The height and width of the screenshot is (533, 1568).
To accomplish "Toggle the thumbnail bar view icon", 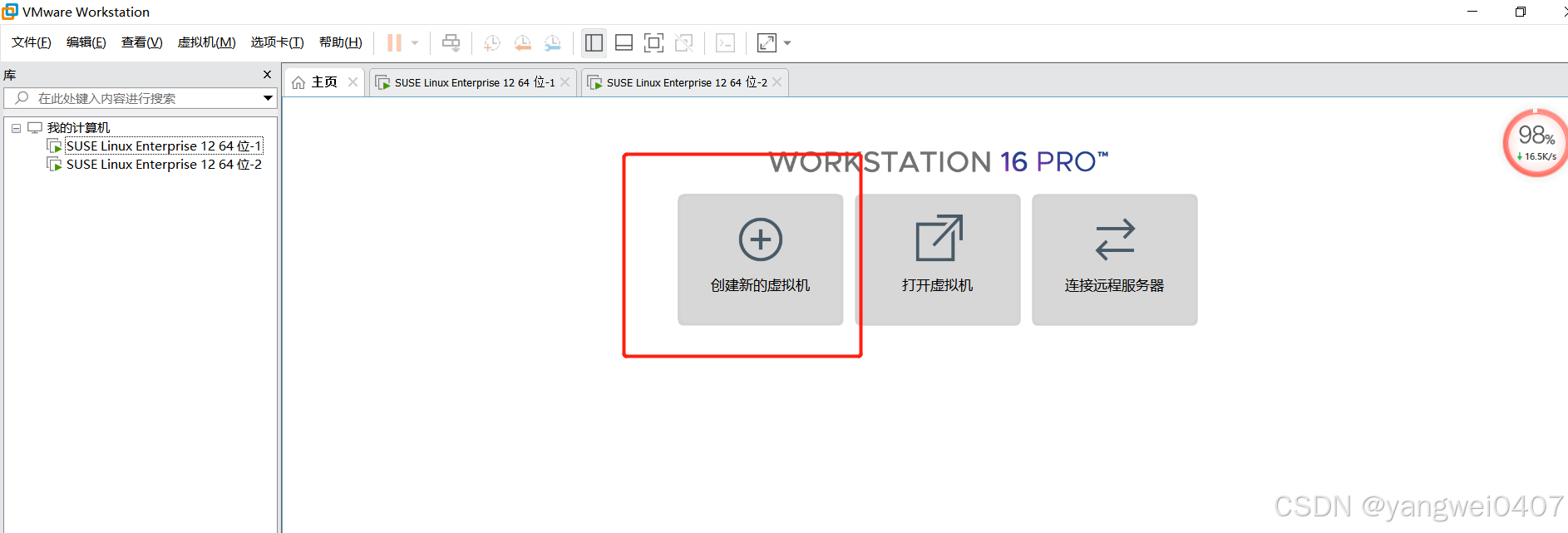I will click(624, 42).
